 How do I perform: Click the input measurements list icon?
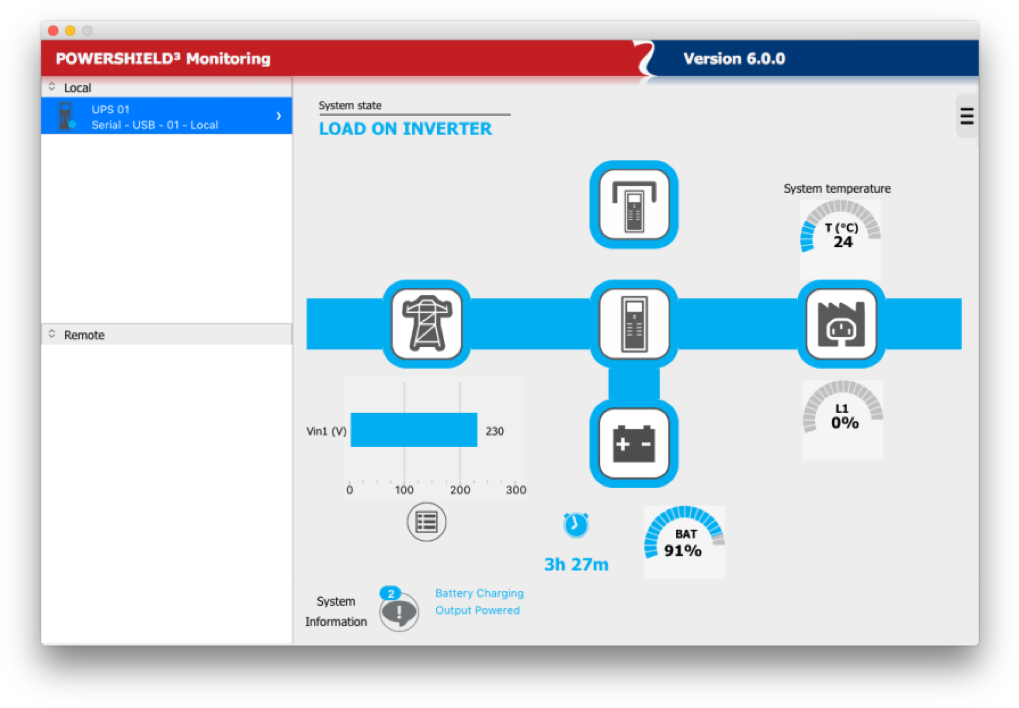pos(426,522)
